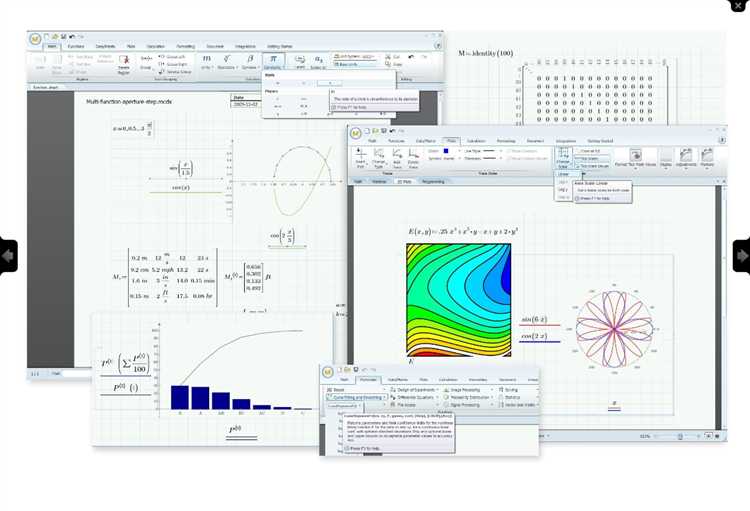Click the worksheet title 'Multi-function aperture-step.mcdx'
The image size is (750, 511).
pyautogui.click(x=129, y=101)
